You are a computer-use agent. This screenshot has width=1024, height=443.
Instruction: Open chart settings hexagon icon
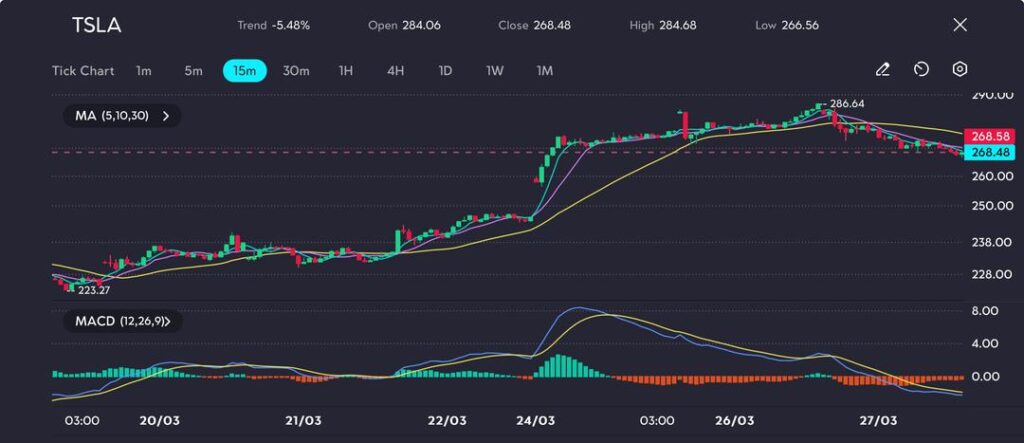(x=959, y=70)
